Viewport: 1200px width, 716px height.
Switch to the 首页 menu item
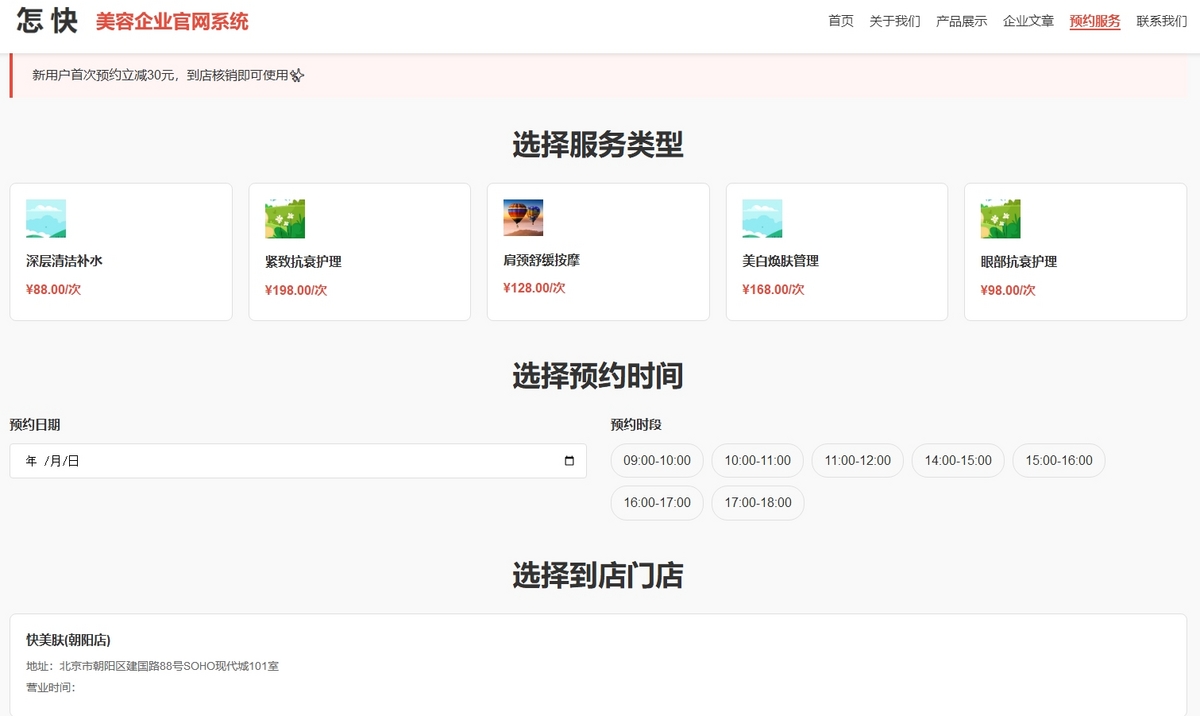coord(840,20)
